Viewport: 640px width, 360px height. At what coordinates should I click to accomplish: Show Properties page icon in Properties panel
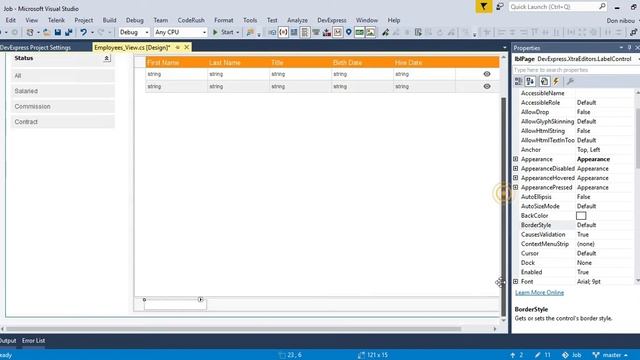coord(544,82)
